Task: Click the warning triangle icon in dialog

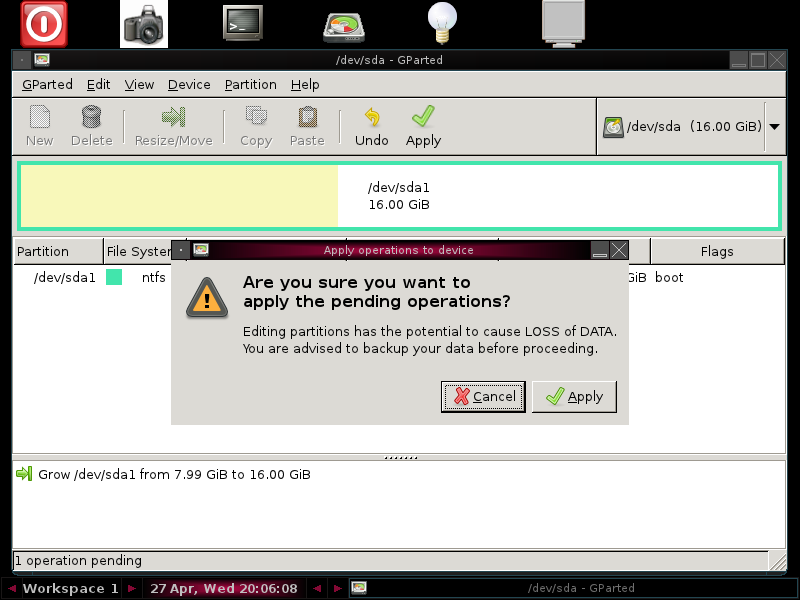Action: 207,297
